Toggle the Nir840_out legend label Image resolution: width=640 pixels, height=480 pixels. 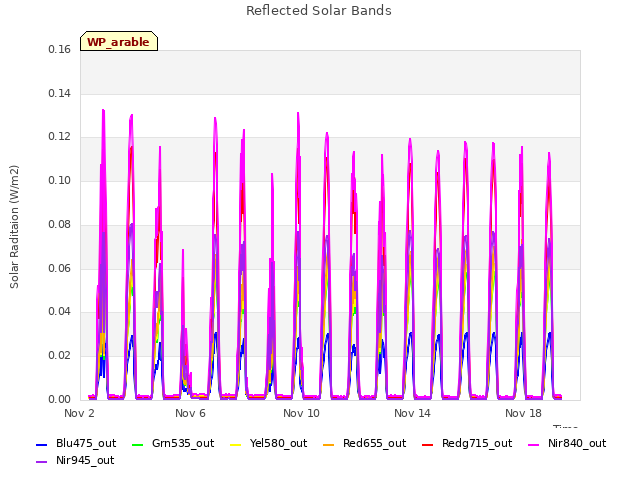click(x=577, y=444)
